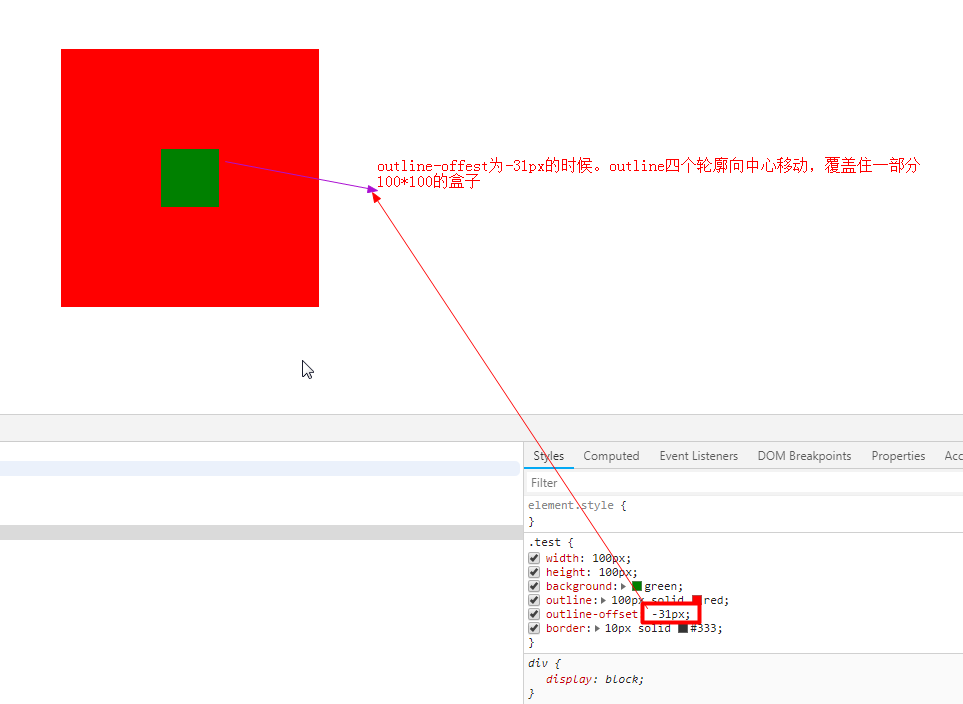
Task: Expand the background property details
Action: [x=622, y=586]
